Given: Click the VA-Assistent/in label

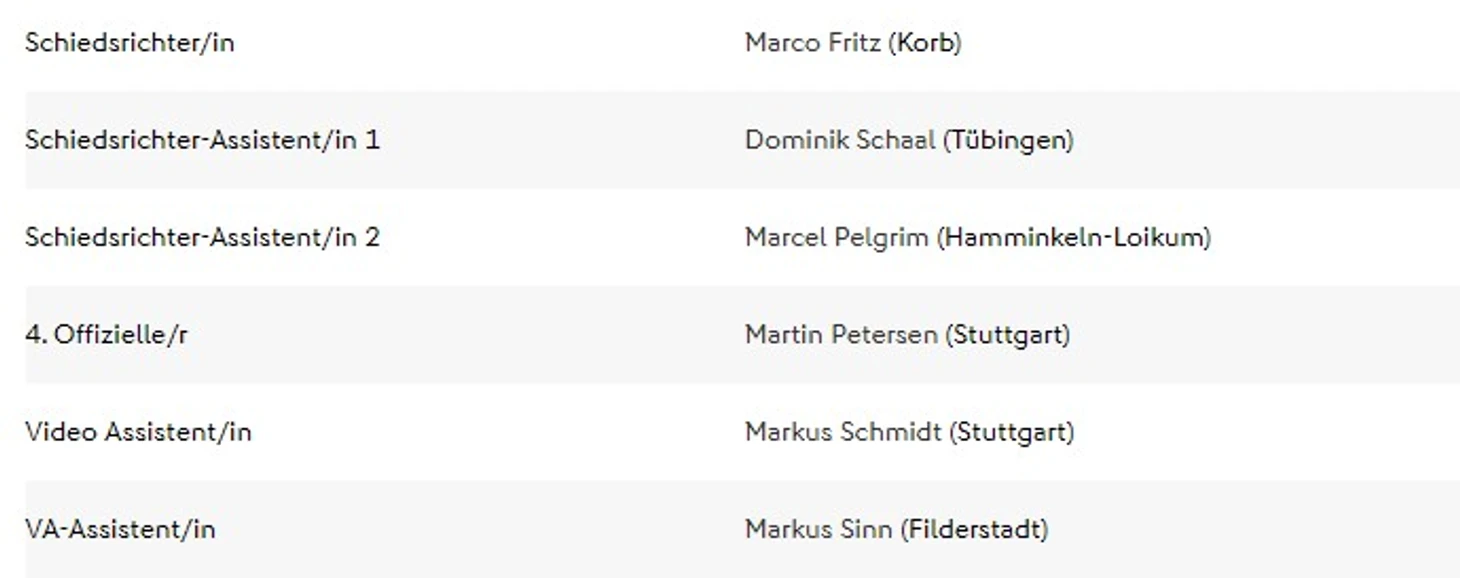Looking at the screenshot, I should 119,529.
